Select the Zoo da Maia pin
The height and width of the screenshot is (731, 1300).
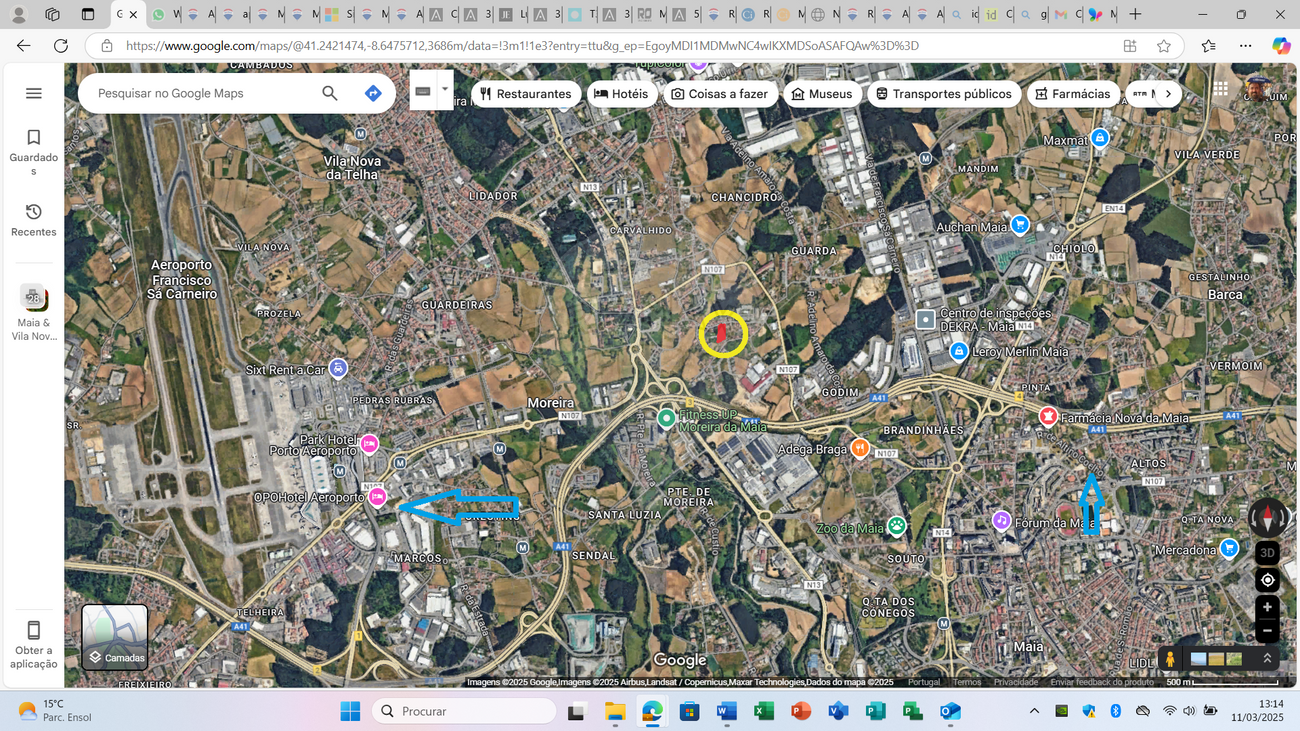coord(897,527)
